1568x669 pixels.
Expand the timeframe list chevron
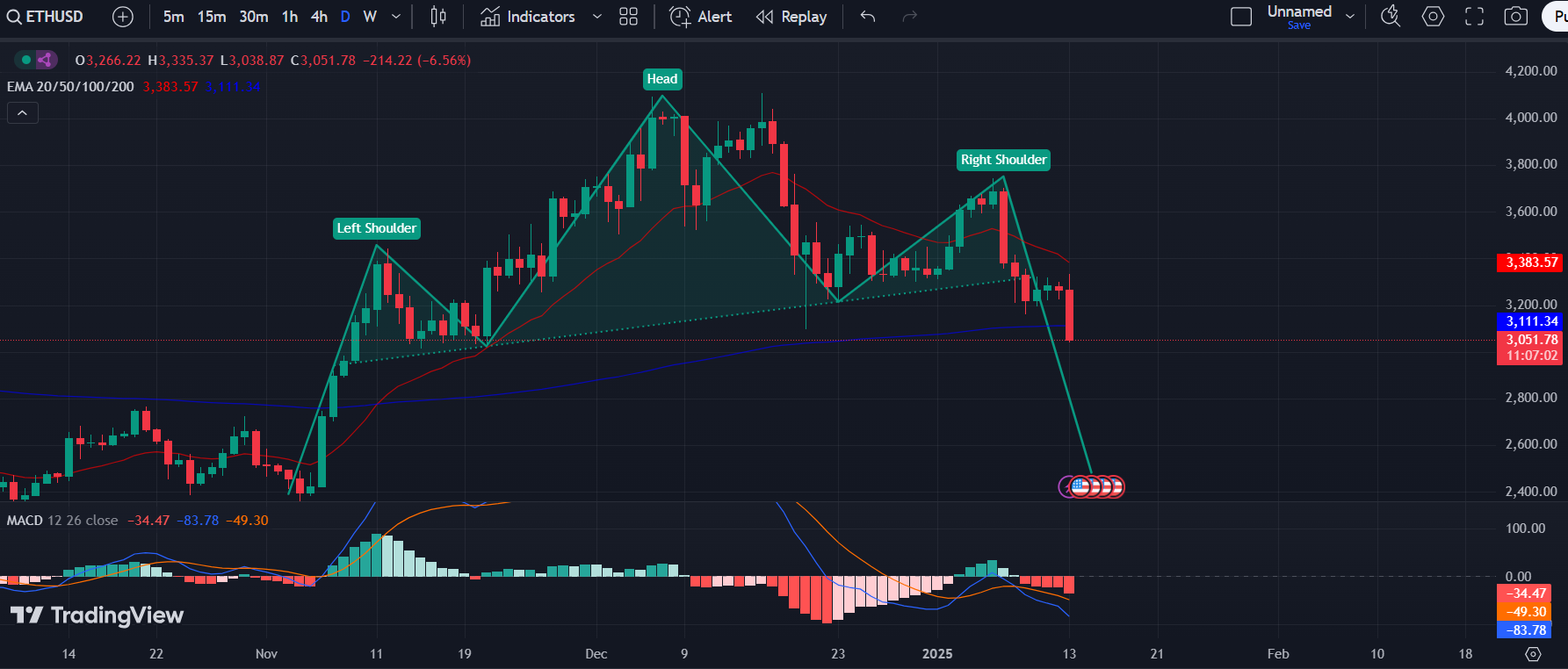(x=396, y=17)
